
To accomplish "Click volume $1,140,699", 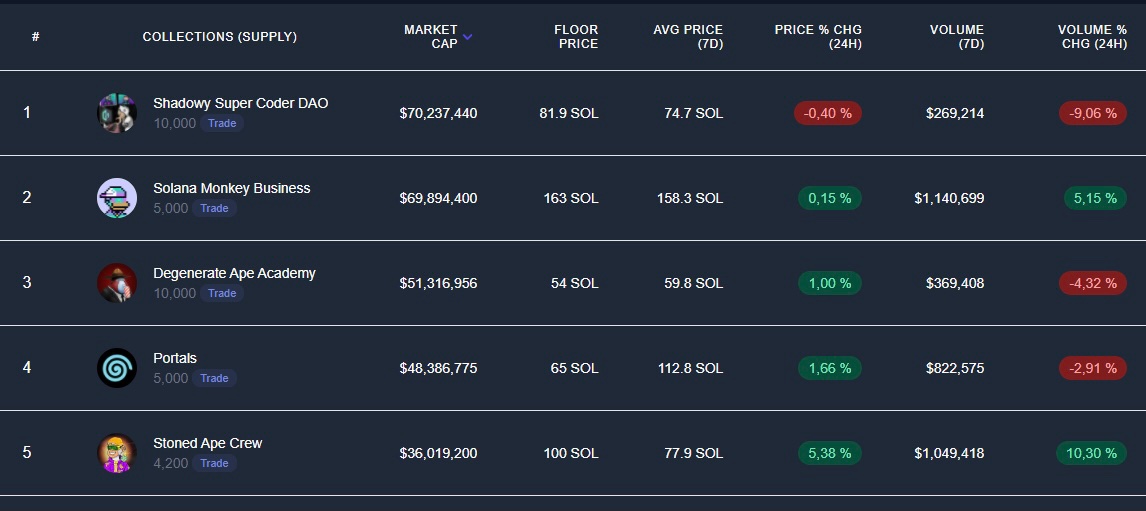I will 949,198.
